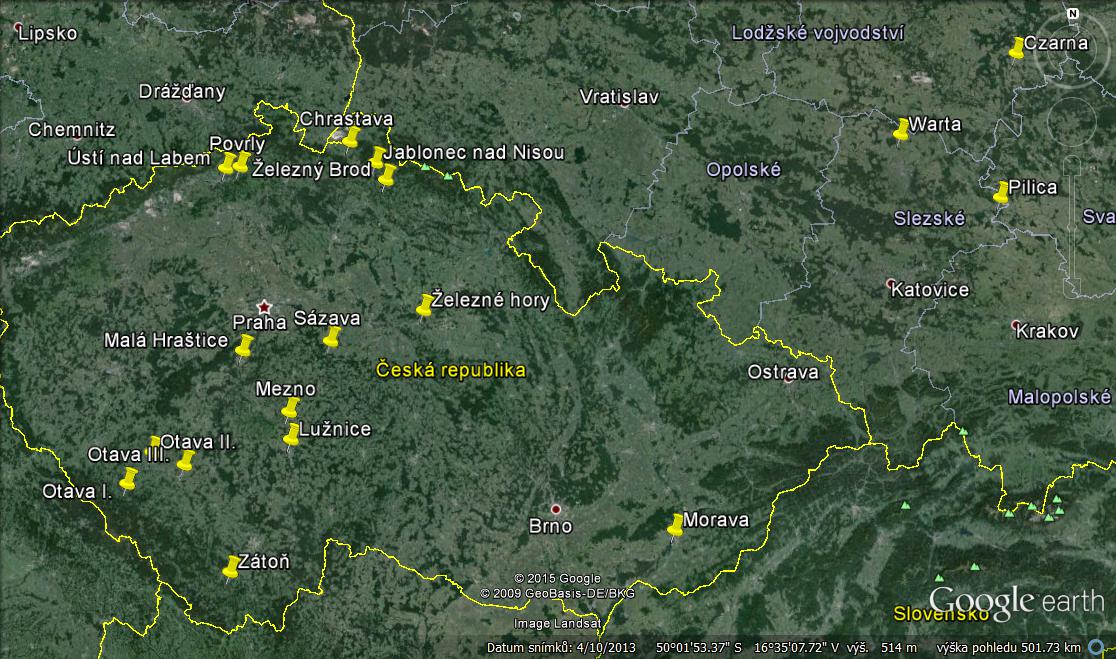The image size is (1116, 659).
Task: Open the Pilica placemark pin
Action: 1001,192
